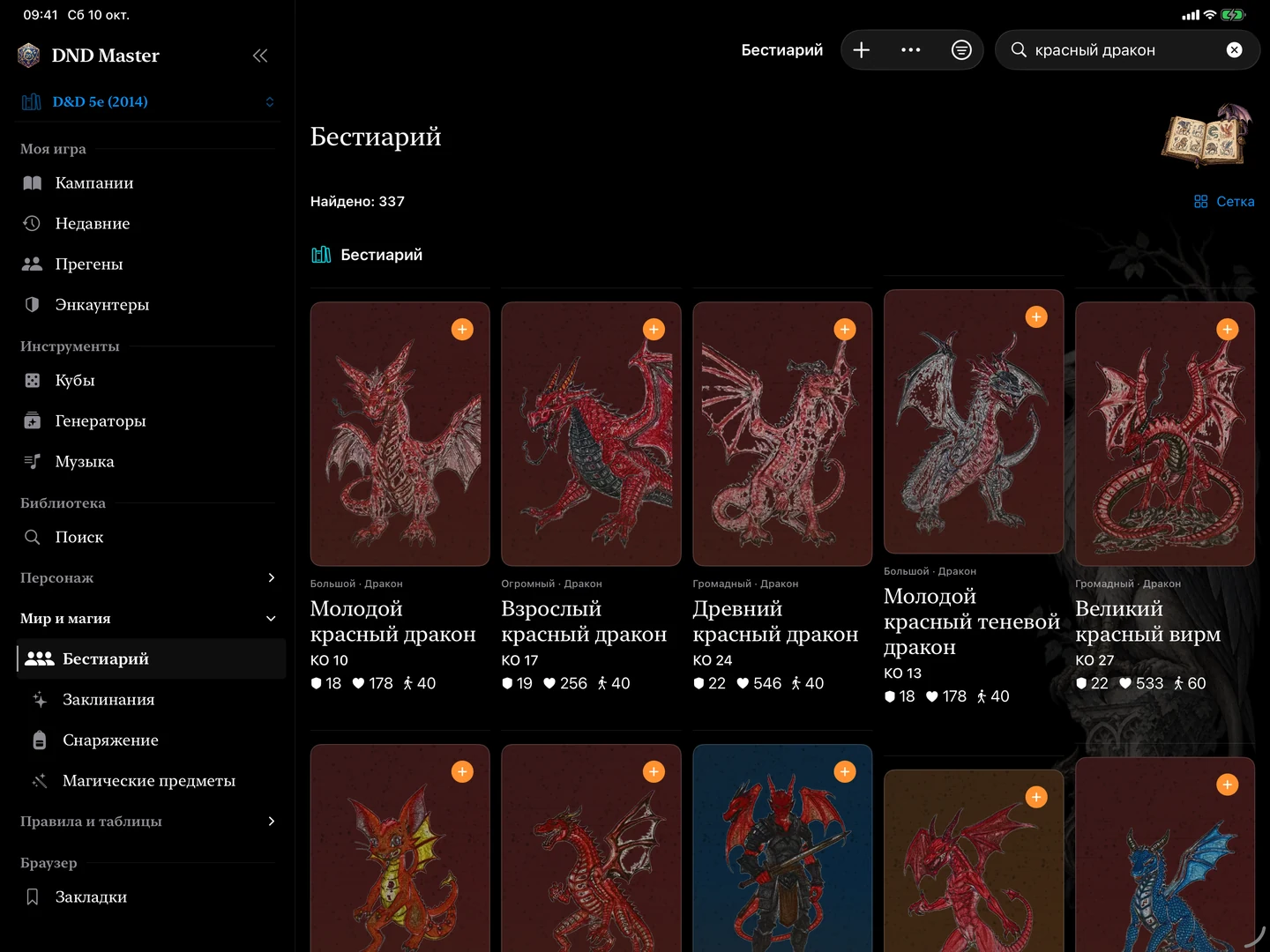Open the Молодой красный дракон card image
The image size is (1270, 952).
click(400, 434)
